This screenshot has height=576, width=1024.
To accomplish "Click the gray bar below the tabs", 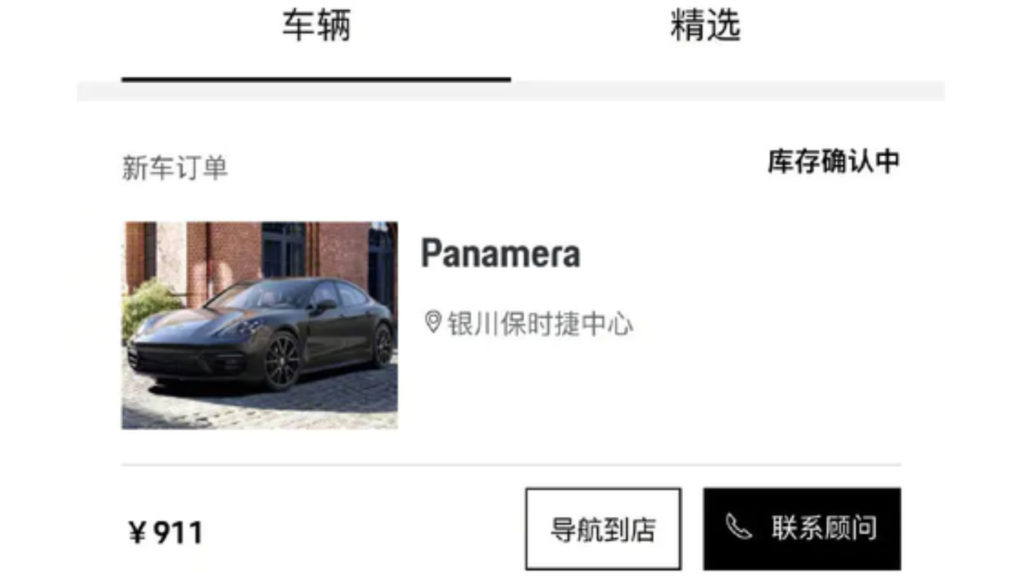I will pyautogui.click(x=511, y=91).
